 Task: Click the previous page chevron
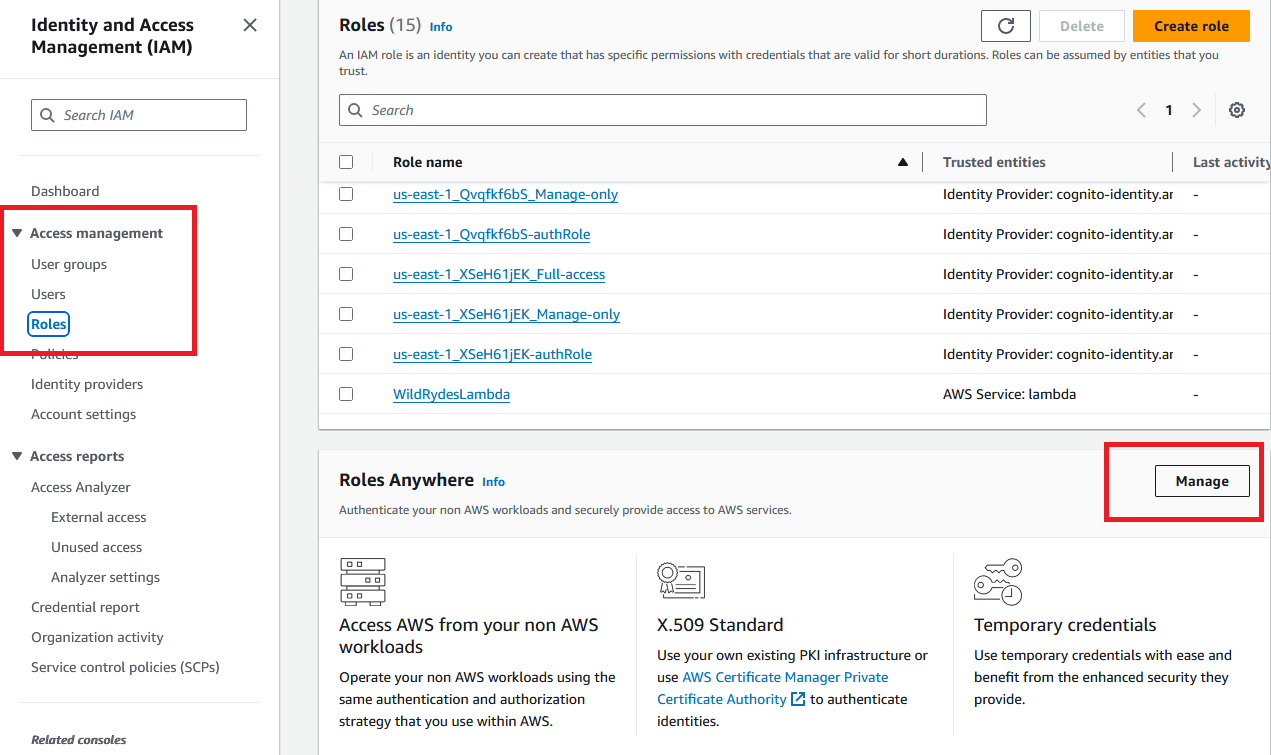1141,110
